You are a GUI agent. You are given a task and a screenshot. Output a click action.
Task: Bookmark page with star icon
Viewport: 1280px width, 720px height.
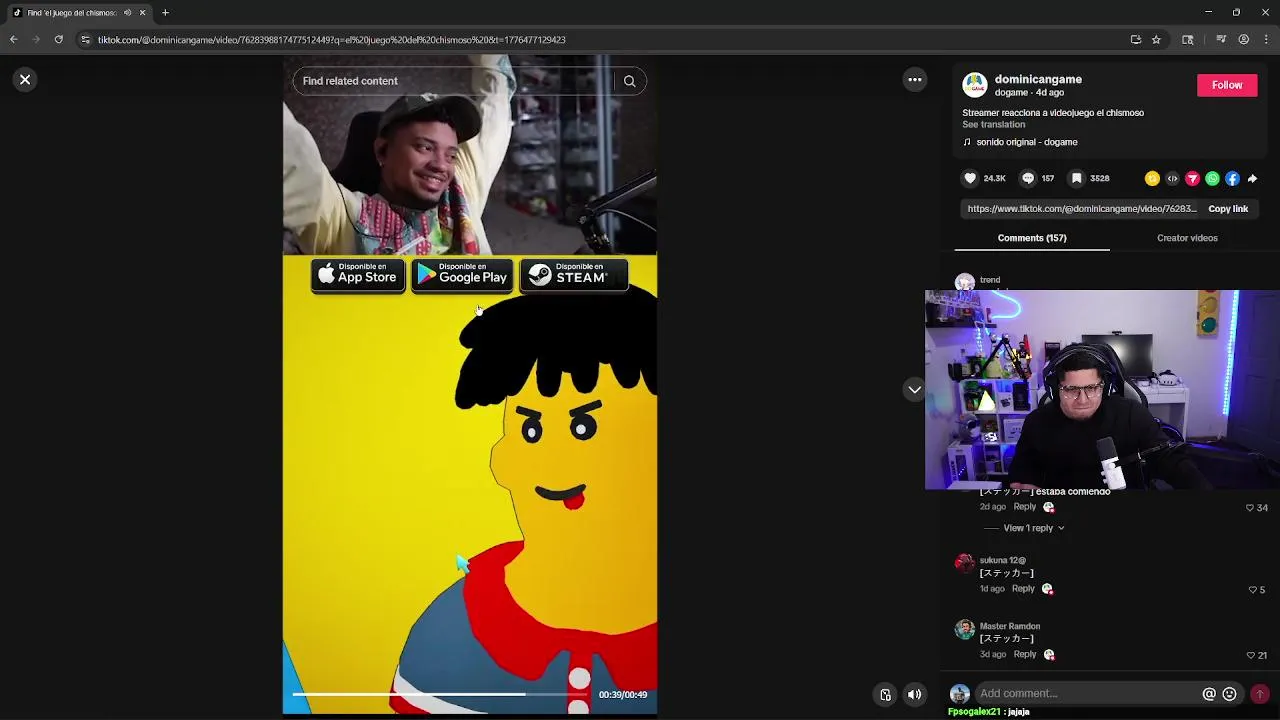point(1156,40)
